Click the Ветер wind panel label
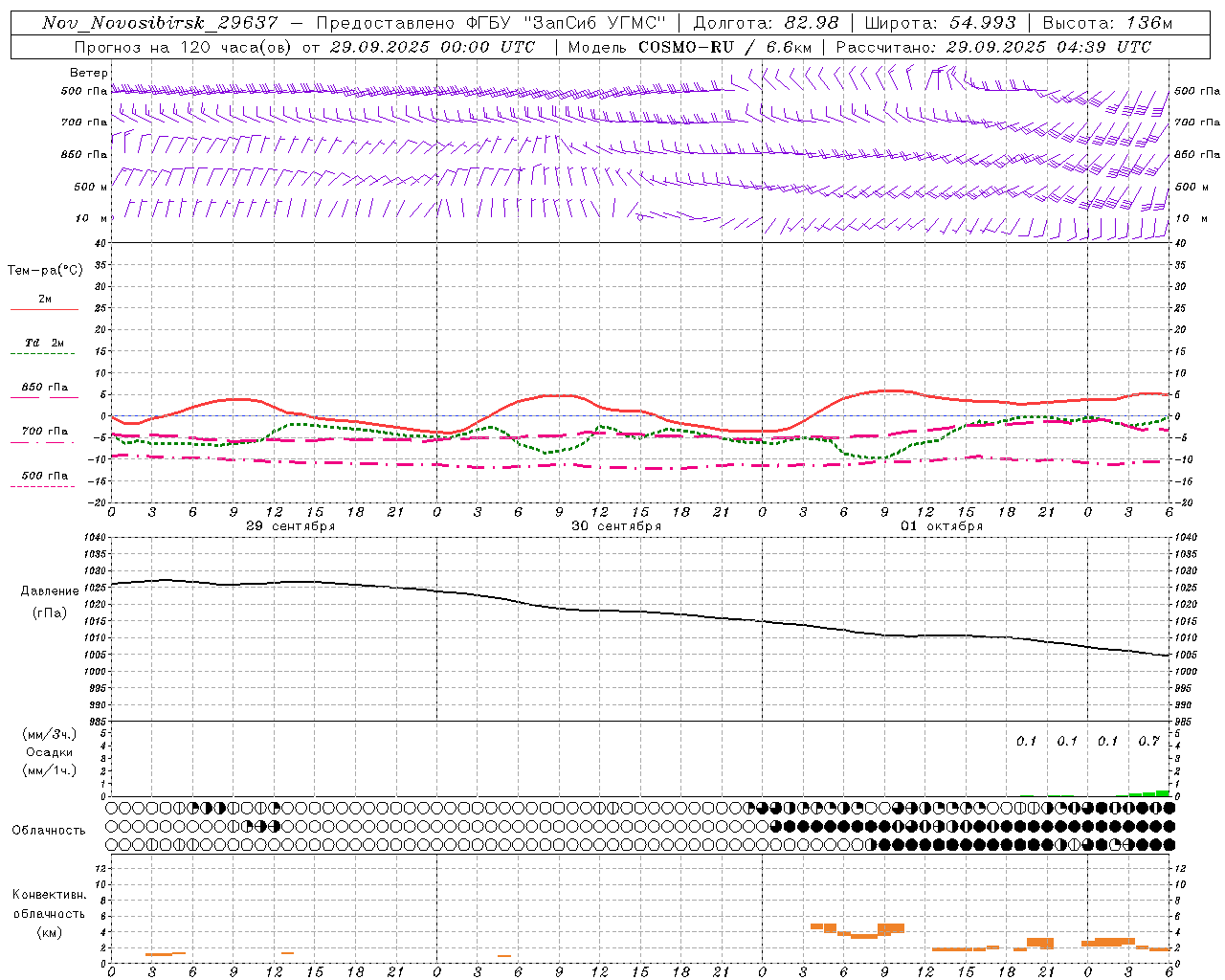1225x980 pixels. pos(89,73)
